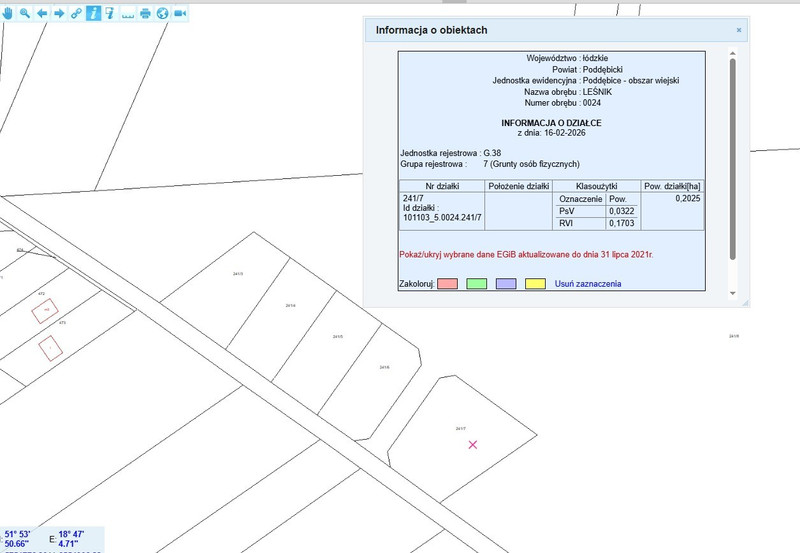Open the distance measure ruler tool
The width and height of the screenshot is (800, 553).
coord(128,13)
